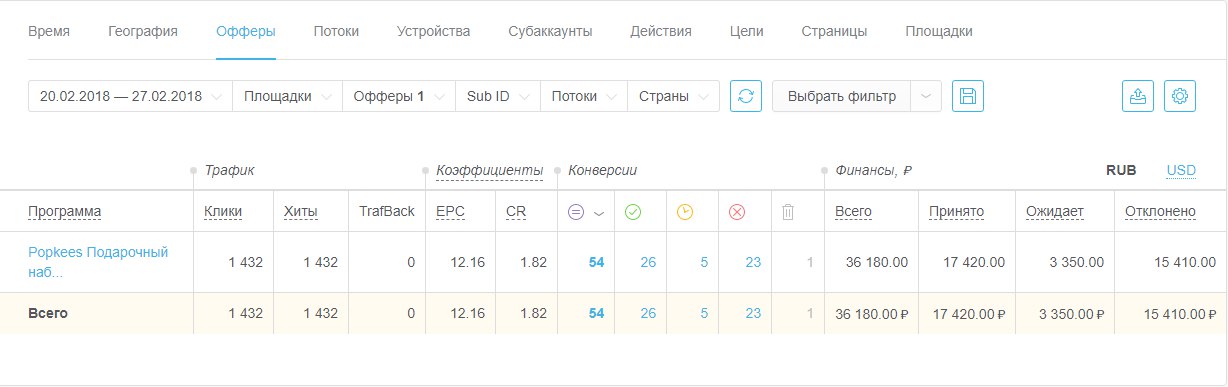Sort by approved conversions green checkmark icon
1228x387 pixels.
pyautogui.click(x=633, y=212)
